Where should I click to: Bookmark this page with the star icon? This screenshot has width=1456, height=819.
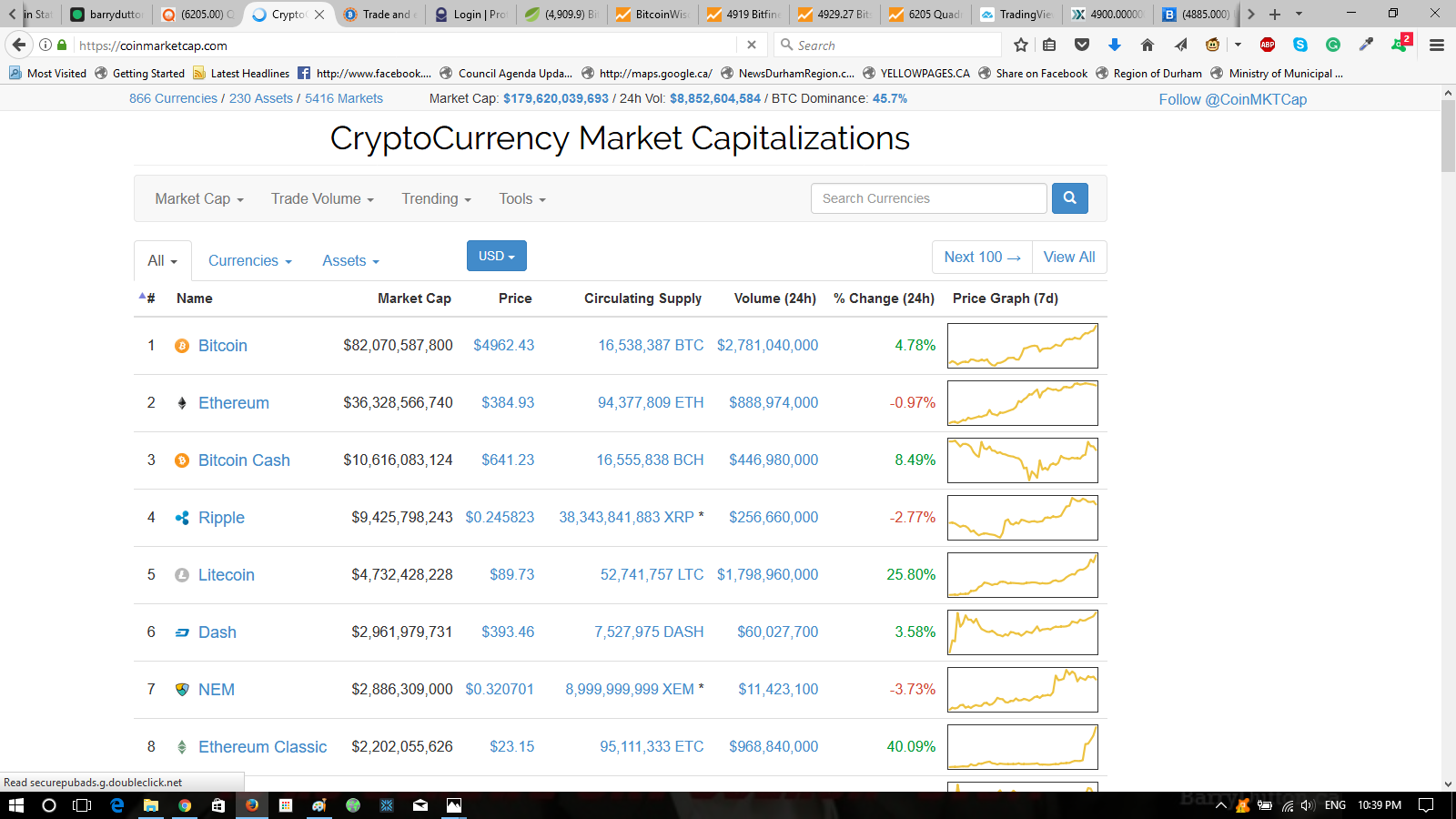coord(1021,45)
